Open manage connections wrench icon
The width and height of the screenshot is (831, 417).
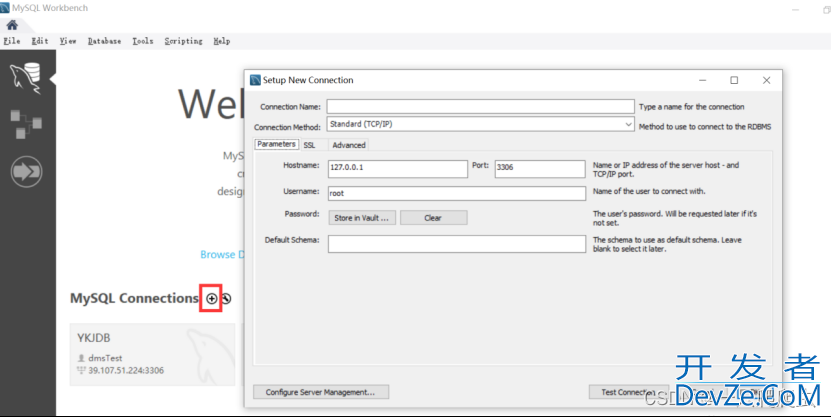point(226,299)
